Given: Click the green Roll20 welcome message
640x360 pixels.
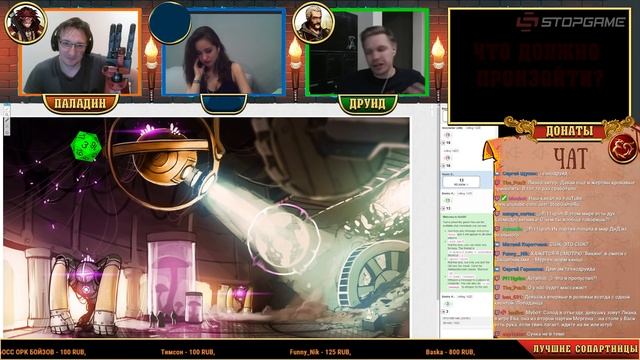Looking at the screenshot, I should coord(467,253).
